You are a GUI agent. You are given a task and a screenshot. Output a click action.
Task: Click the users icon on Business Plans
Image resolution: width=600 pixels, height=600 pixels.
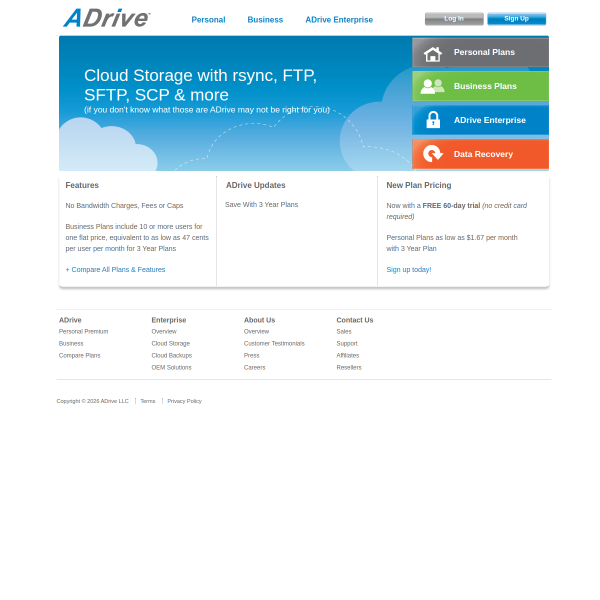tap(432, 86)
